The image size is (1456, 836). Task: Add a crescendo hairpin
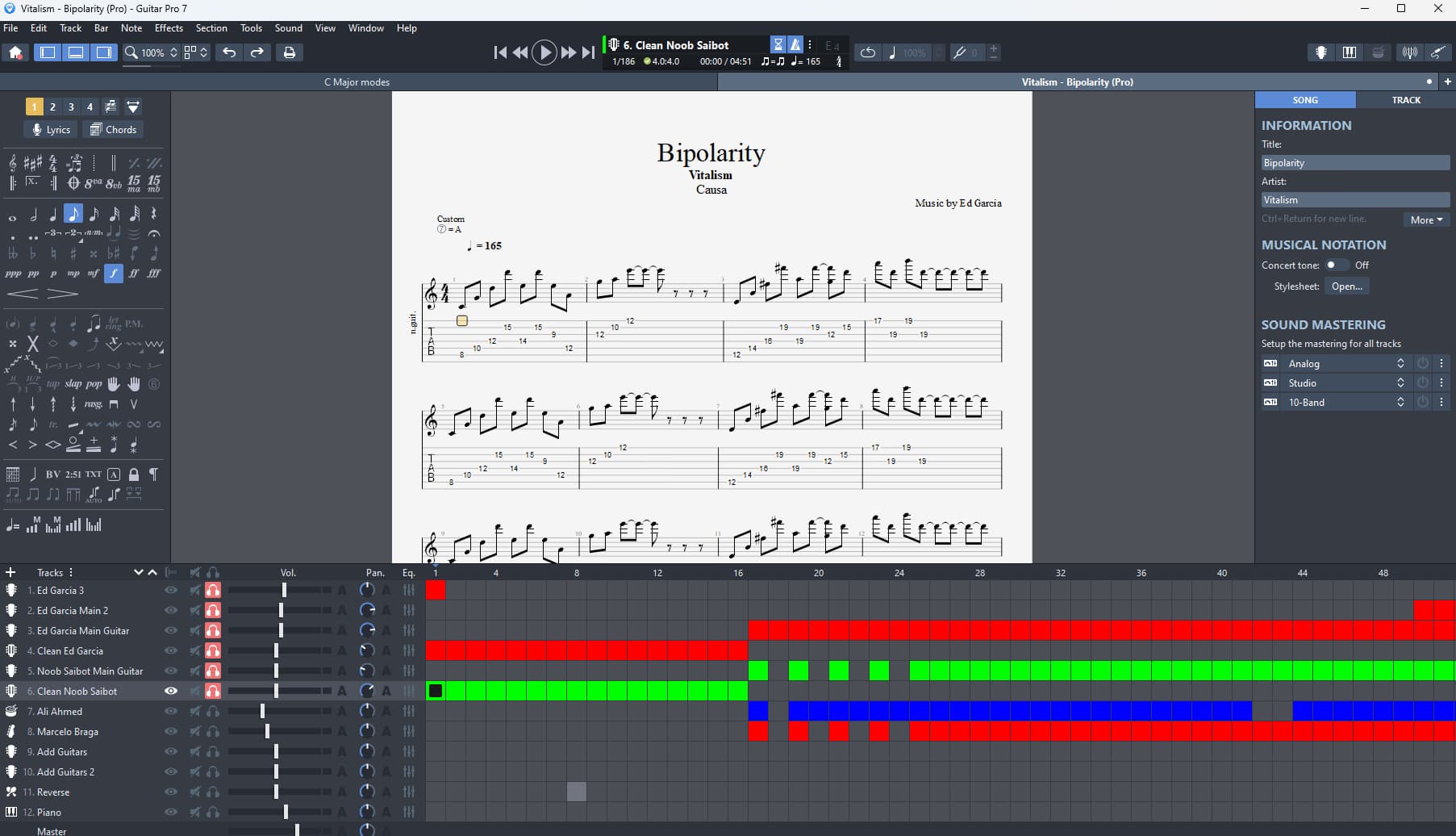tap(23, 294)
